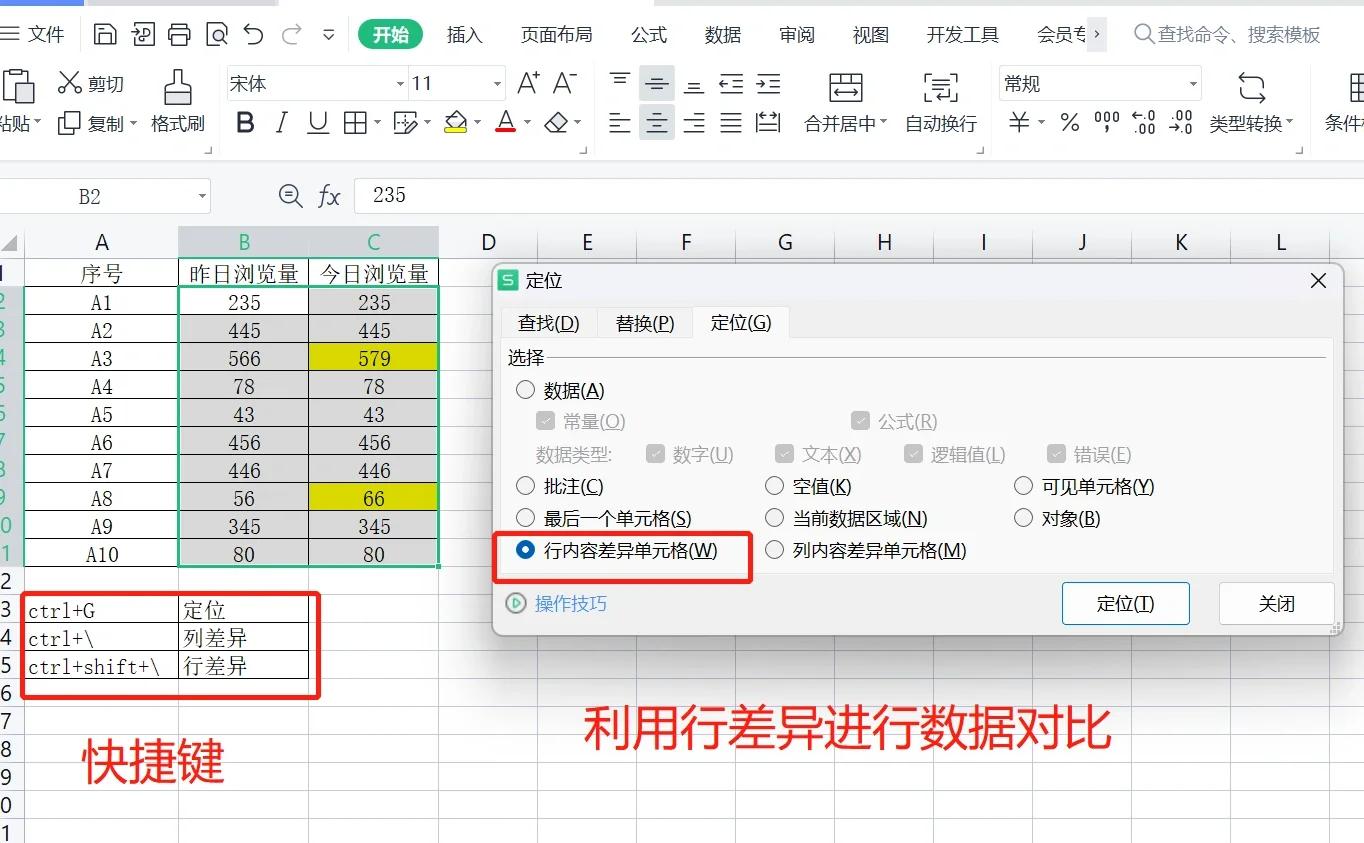Select 行内容差异单元格(W) radio option
This screenshot has width=1364, height=843.
coord(525,550)
